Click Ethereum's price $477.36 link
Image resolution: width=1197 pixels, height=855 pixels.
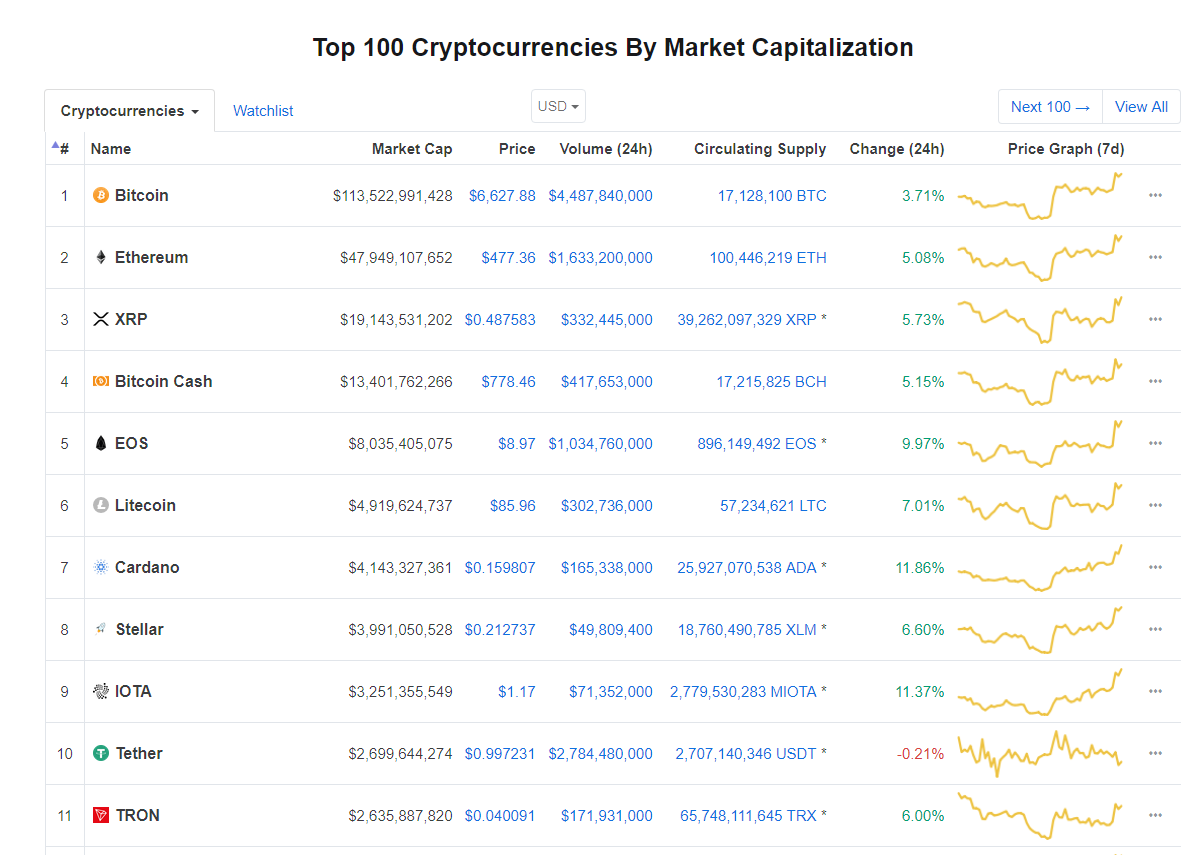tap(508, 258)
